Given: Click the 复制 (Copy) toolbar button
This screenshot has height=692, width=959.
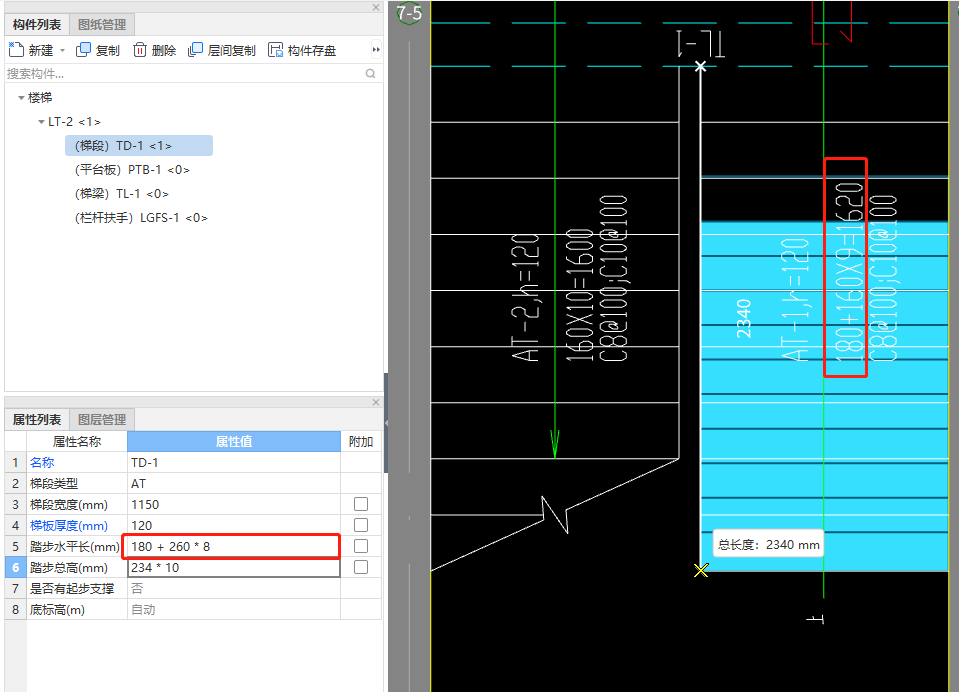Looking at the screenshot, I should click(x=98, y=50).
